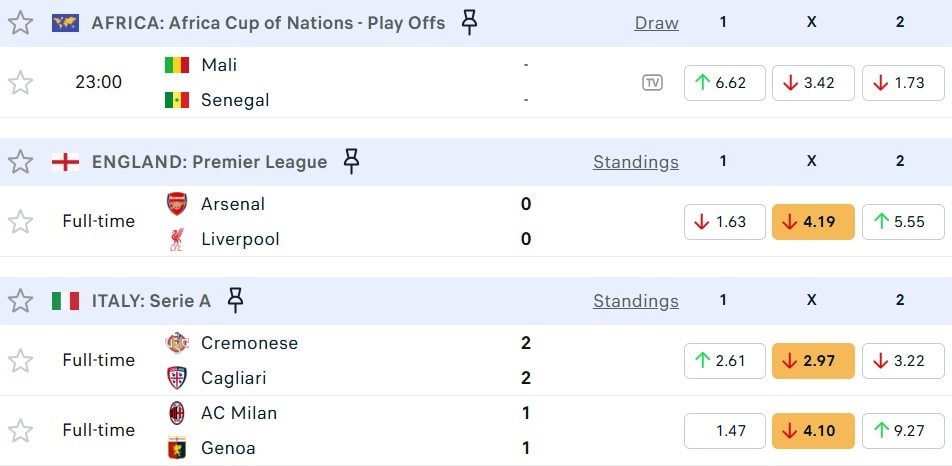Viewport: 952px width, 466px height.
Task: Click the Arsenal club crest
Action: pos(177,204)
